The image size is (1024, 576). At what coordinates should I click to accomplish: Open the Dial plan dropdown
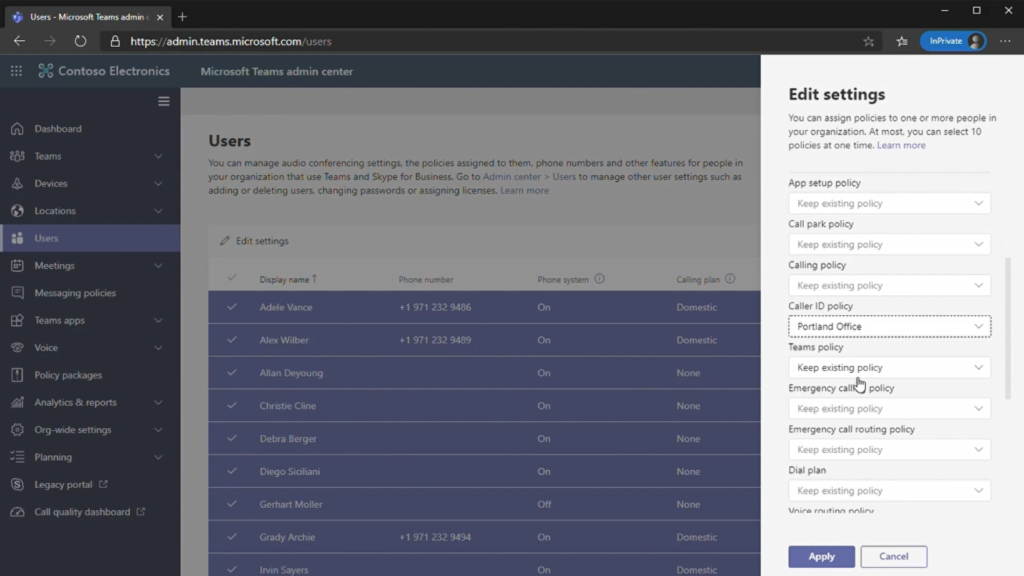(889, 490)
